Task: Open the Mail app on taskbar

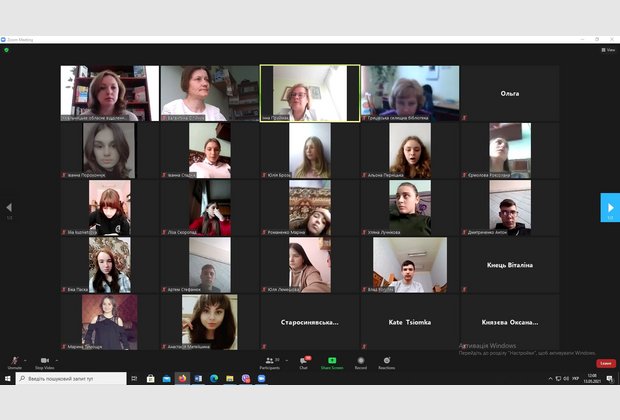Action: point(166,378)
